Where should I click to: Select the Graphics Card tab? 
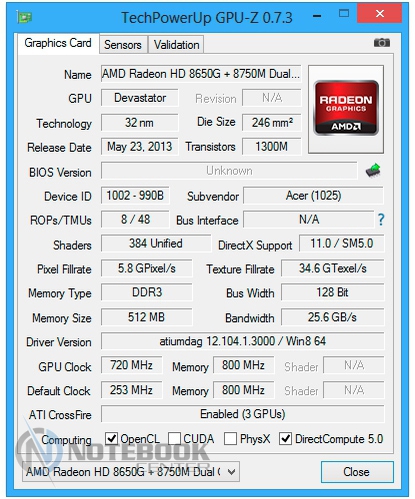tap(58, 43)
